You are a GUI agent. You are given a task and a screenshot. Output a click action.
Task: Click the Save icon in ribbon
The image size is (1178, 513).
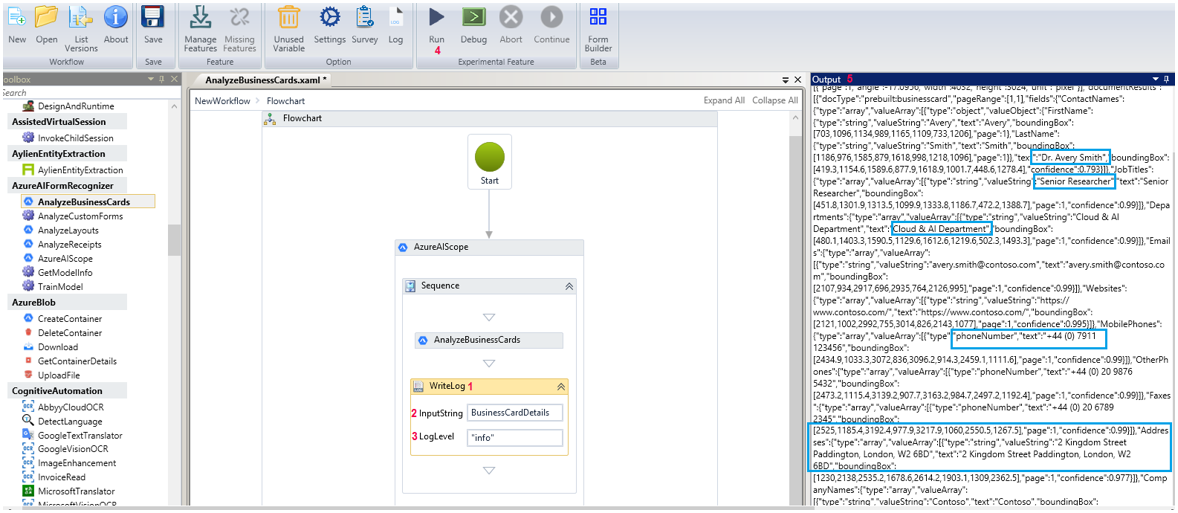[153, 18]
